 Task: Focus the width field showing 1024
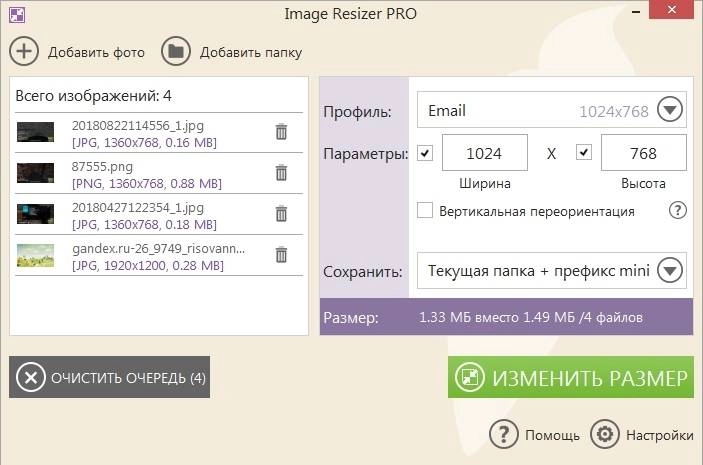click(485, 152)
